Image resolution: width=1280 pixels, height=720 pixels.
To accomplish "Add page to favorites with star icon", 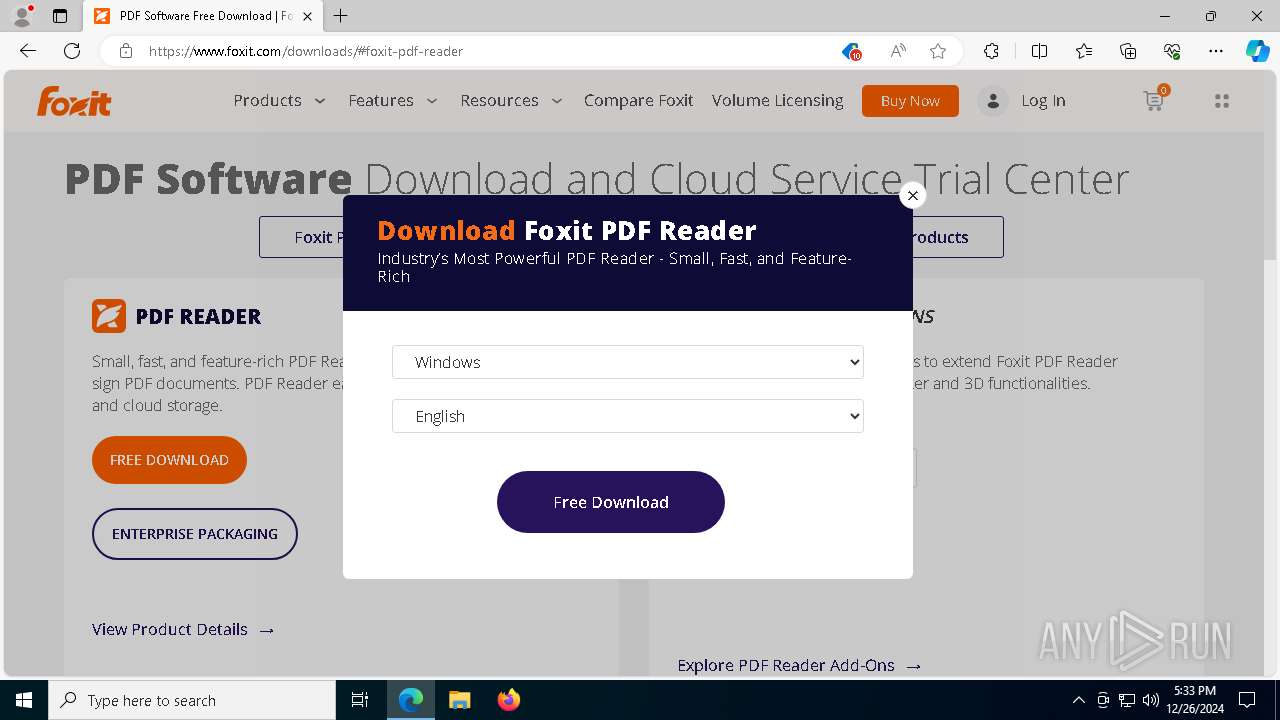I will pyautogui.click(x=938, y=51).
